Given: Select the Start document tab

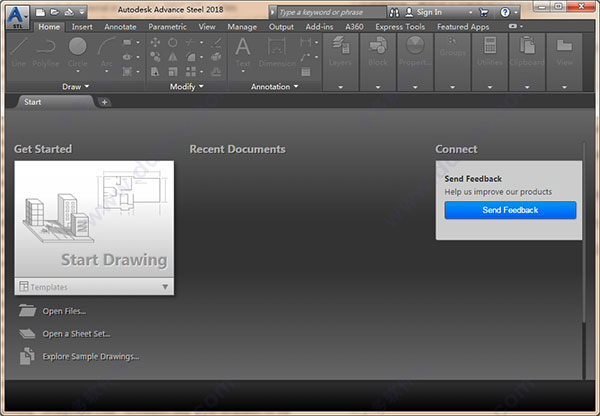Looking at the screenshot, I should (x=55, y=102).
